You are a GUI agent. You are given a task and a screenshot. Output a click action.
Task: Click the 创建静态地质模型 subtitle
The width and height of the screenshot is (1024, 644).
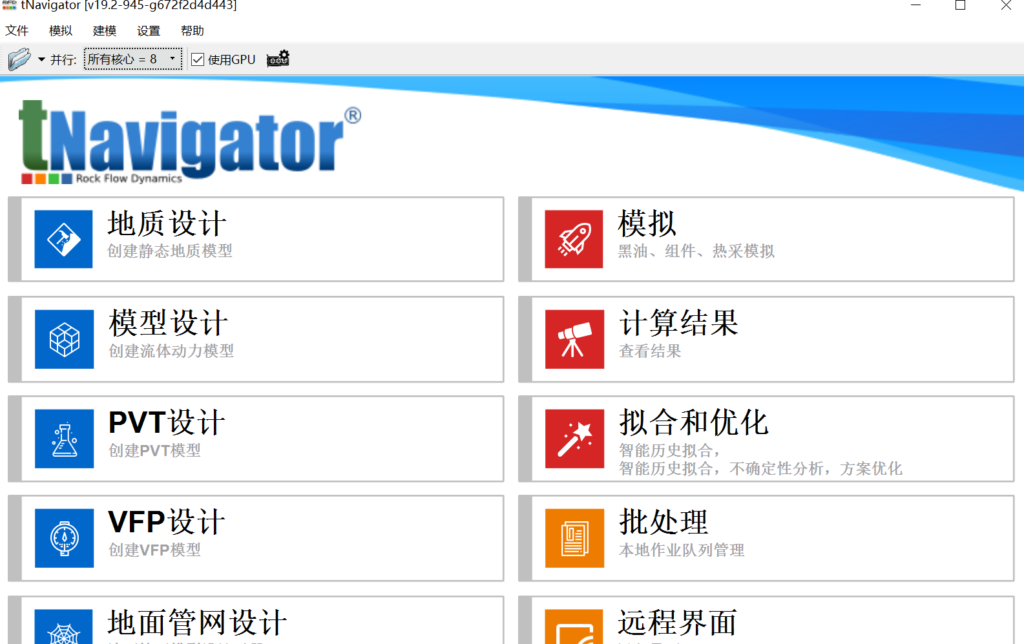(170, 251)
